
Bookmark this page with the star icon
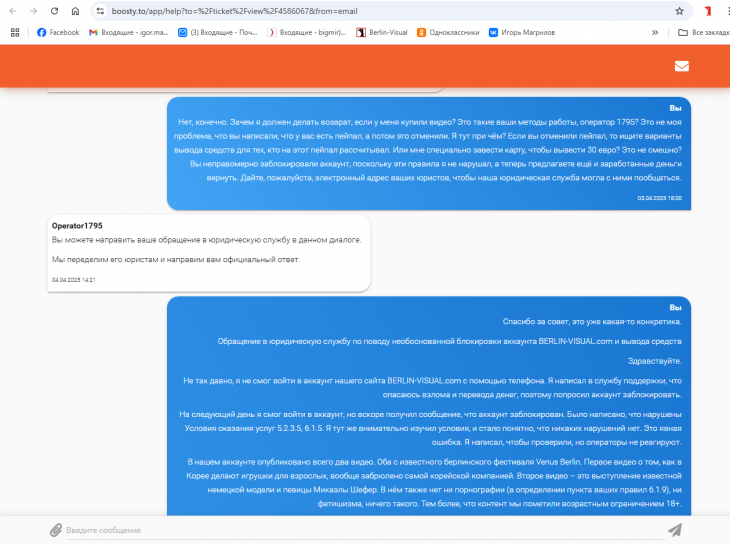pos(679,11)
